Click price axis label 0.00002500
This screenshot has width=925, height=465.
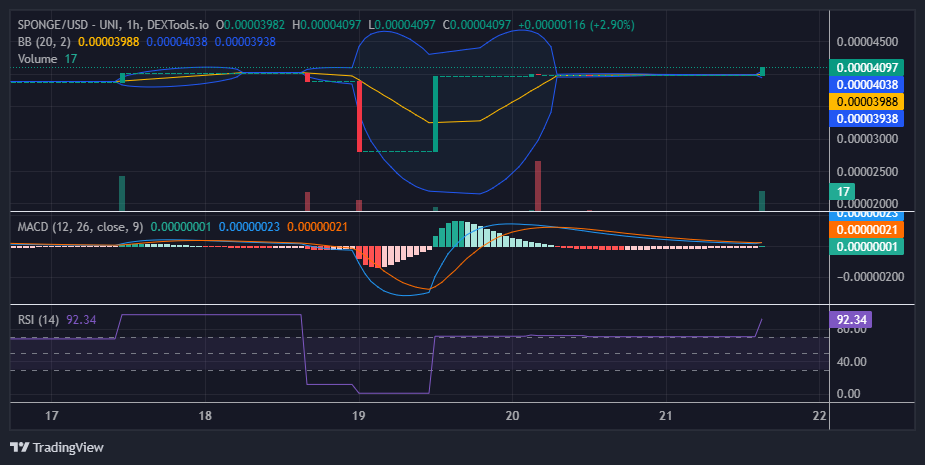tap(867, 172)
